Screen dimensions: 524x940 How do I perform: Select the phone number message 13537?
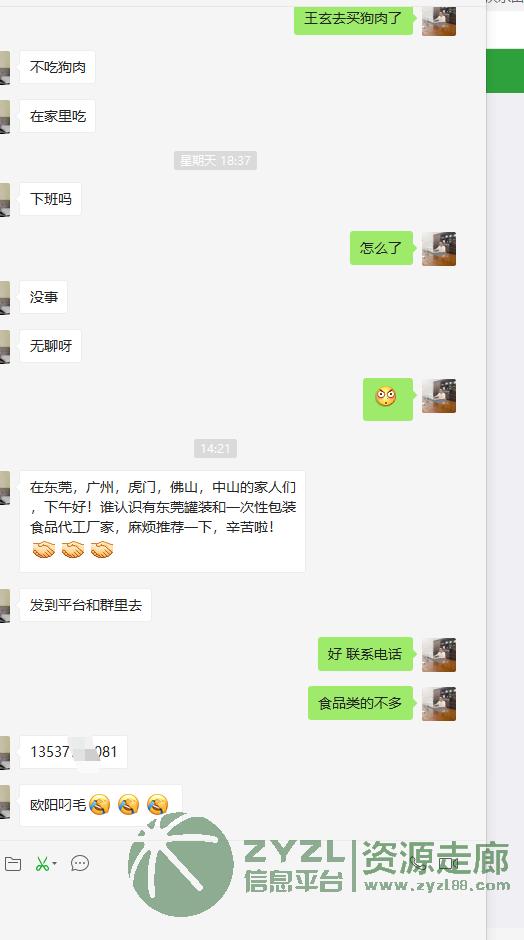pyautogui.click(x=73, y=752)
